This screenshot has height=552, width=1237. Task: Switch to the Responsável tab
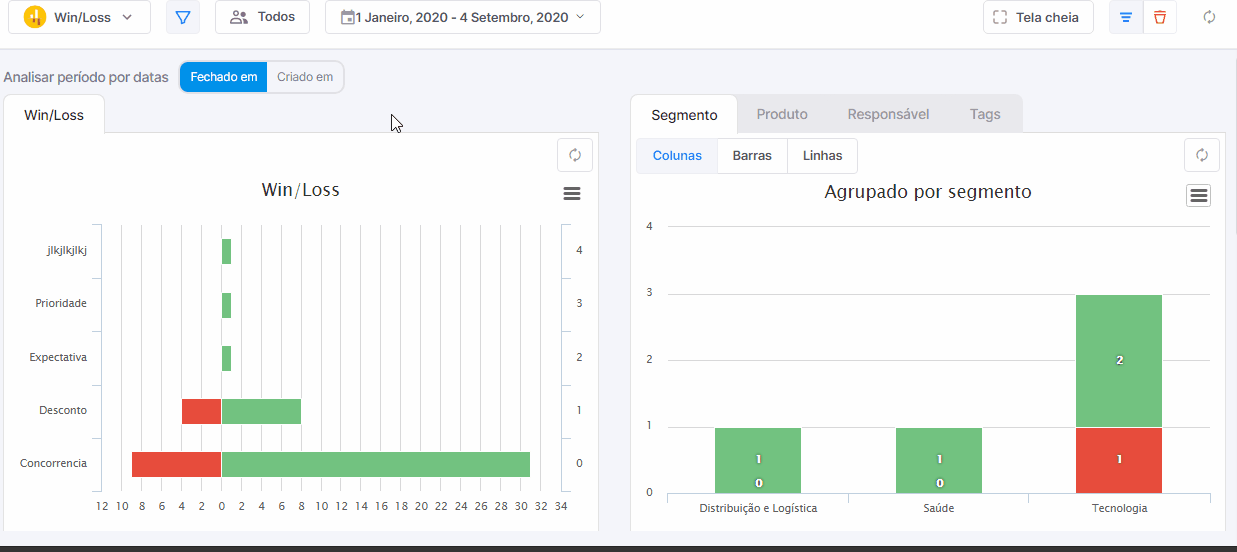point(888,114)
